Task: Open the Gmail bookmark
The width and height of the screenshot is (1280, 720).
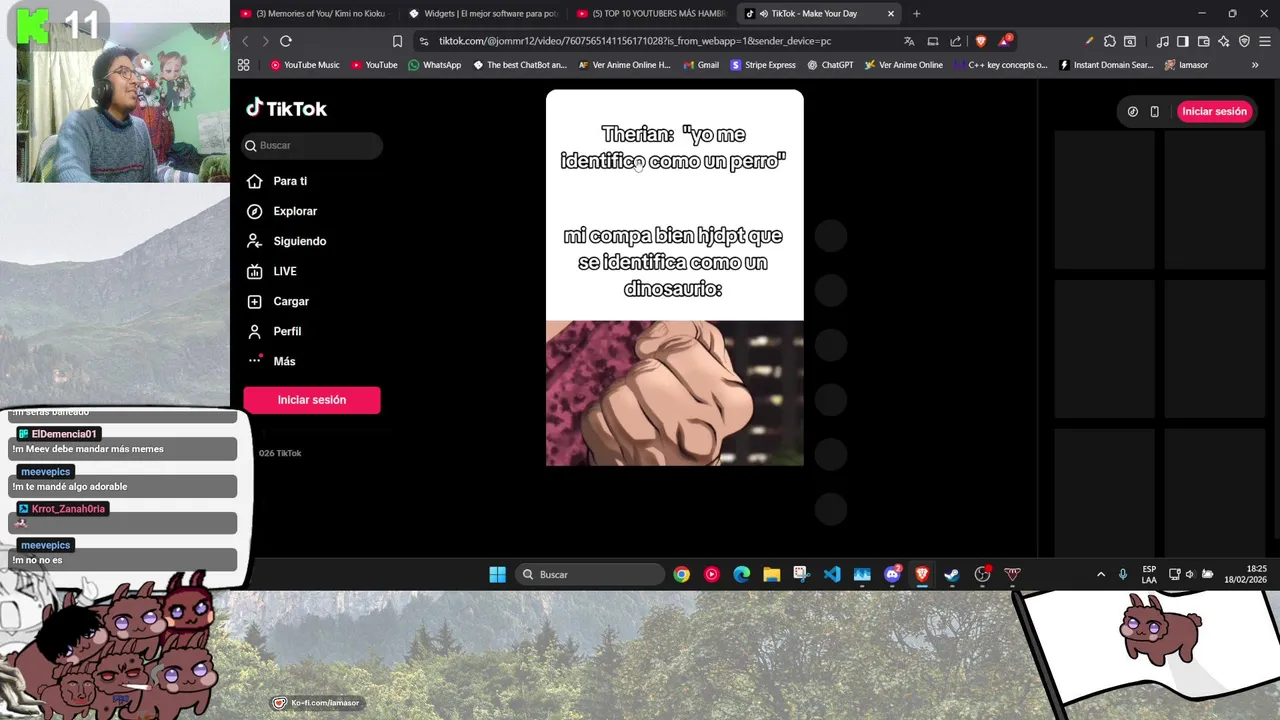Action: click(701, 65)
